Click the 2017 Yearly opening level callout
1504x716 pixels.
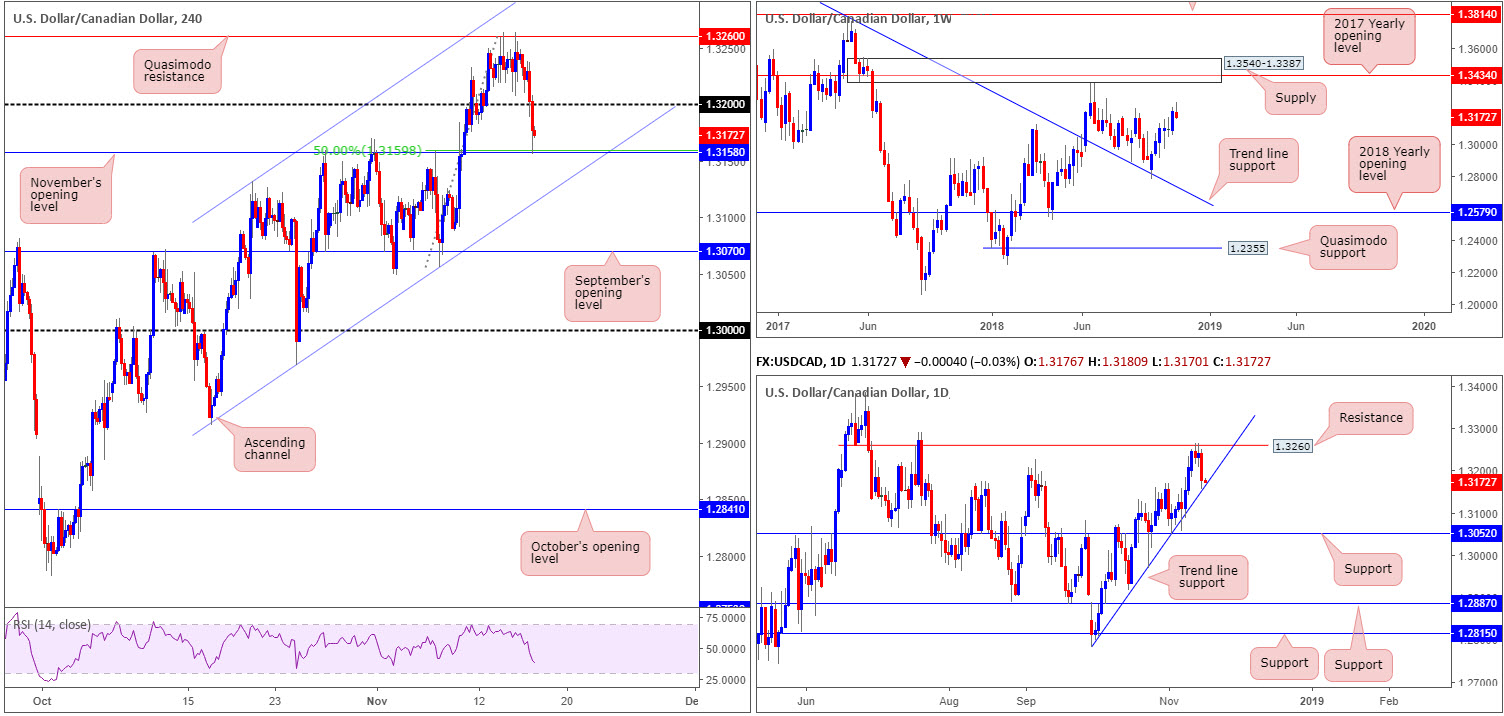[1370, 39]
